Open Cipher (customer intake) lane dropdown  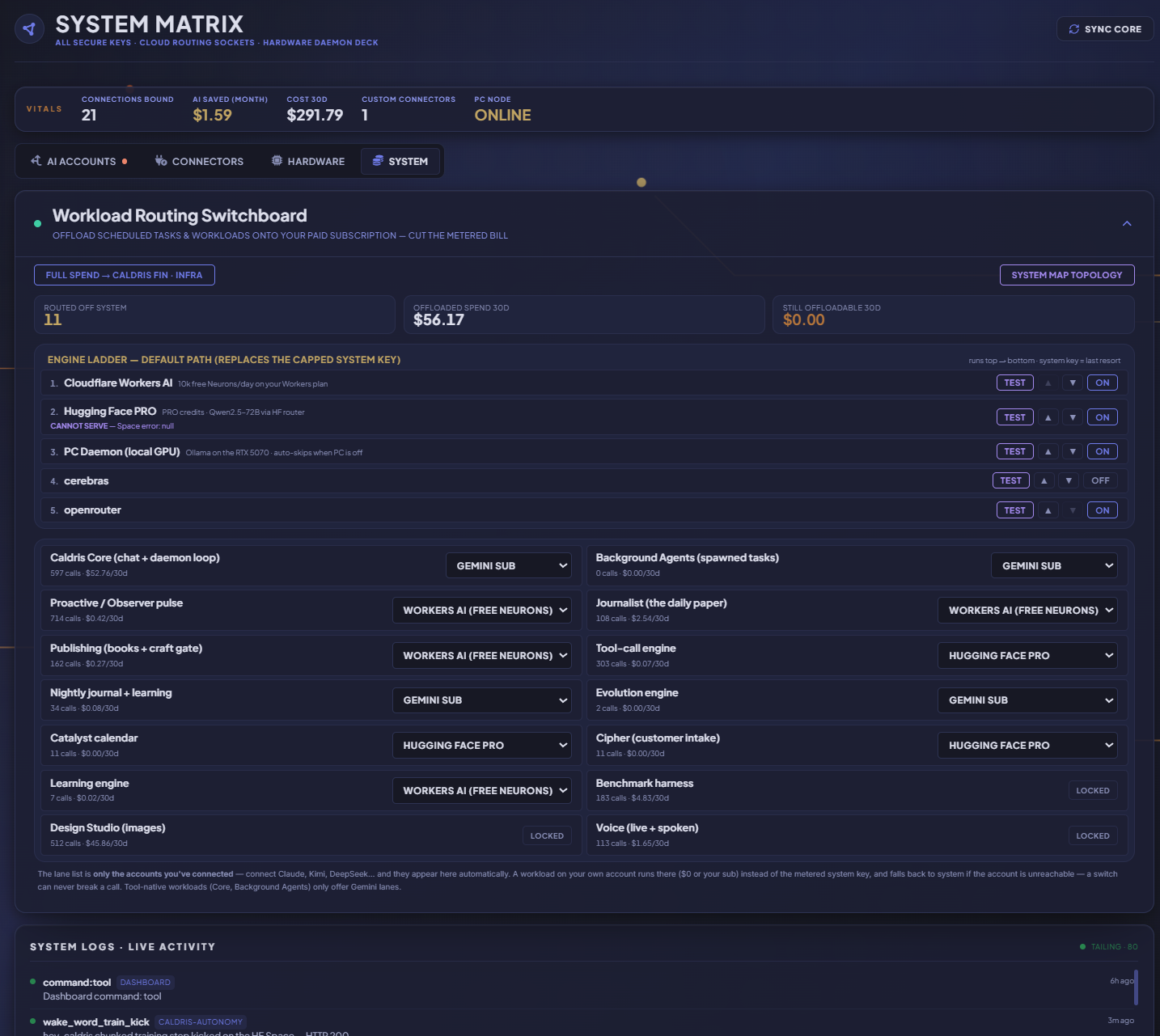(1027, 746)
